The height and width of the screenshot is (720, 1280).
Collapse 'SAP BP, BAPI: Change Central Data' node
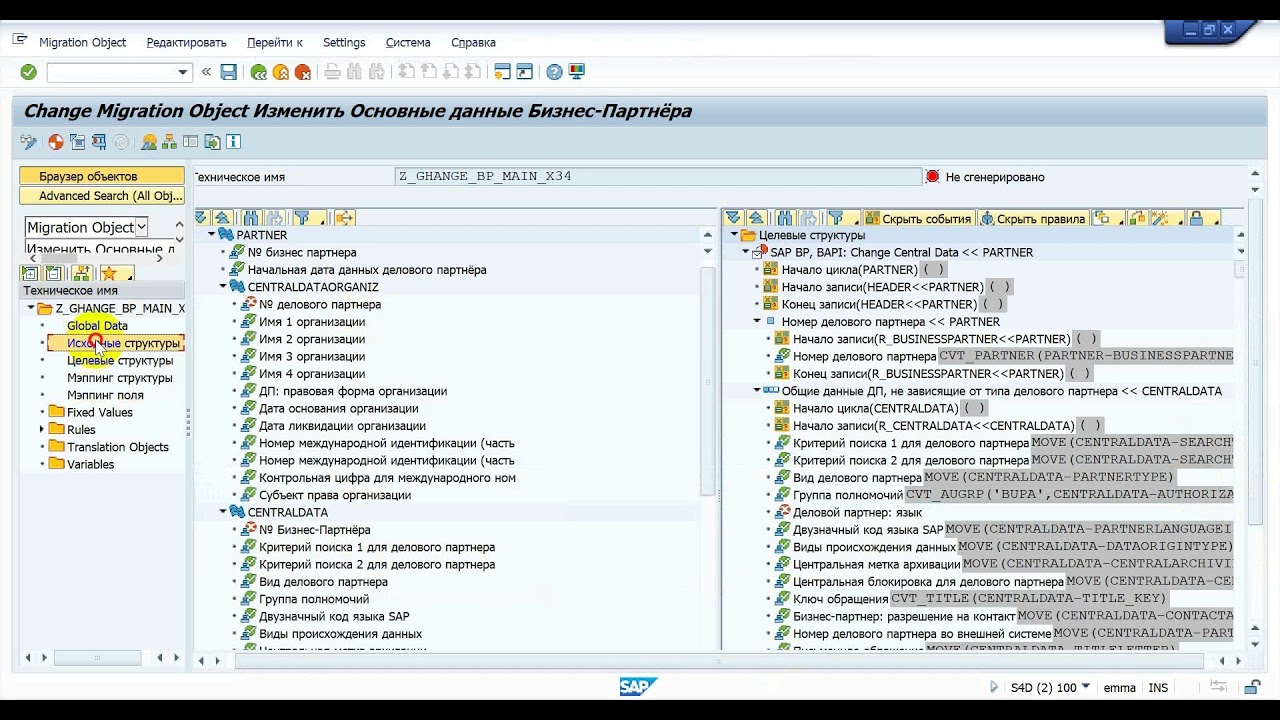(x=746, y=252)
